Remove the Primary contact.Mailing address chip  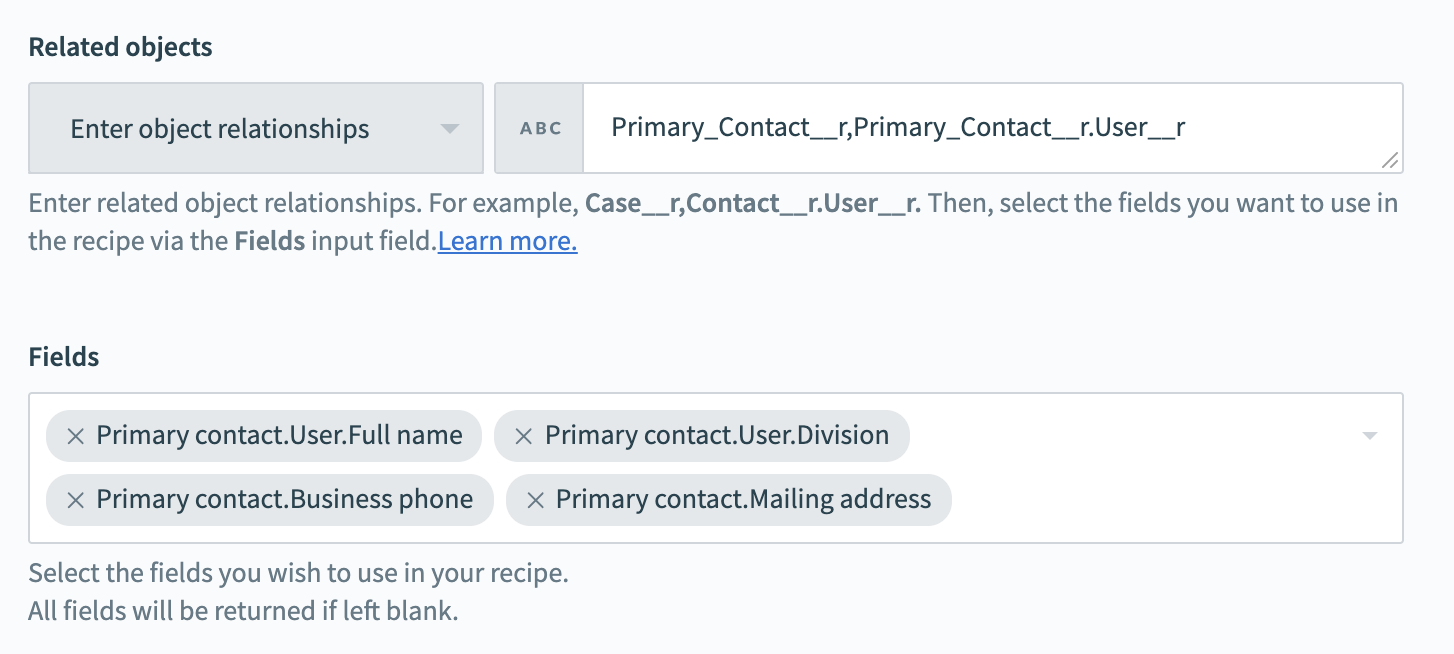(535, 500)
